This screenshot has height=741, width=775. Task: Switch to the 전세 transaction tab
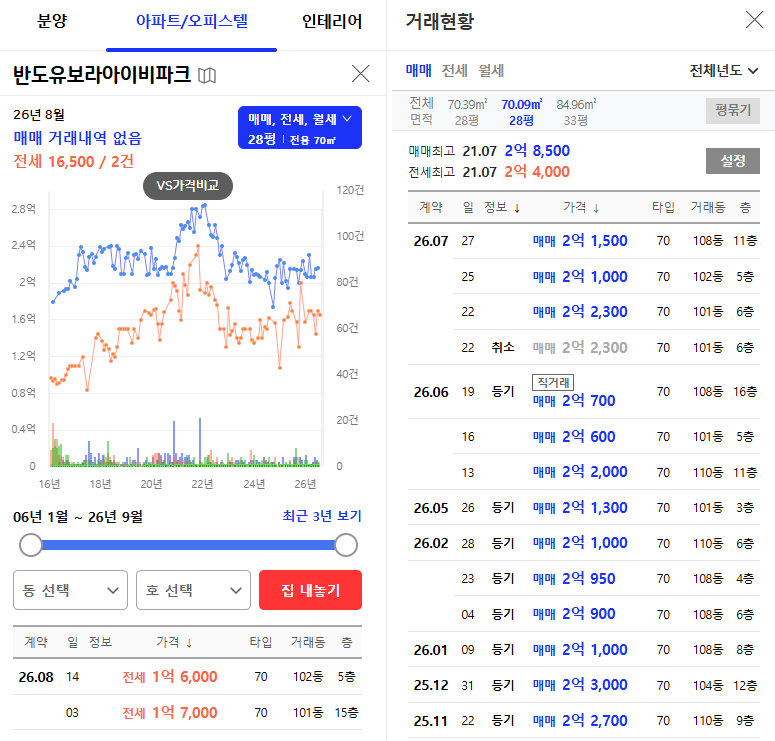[454, 70]
